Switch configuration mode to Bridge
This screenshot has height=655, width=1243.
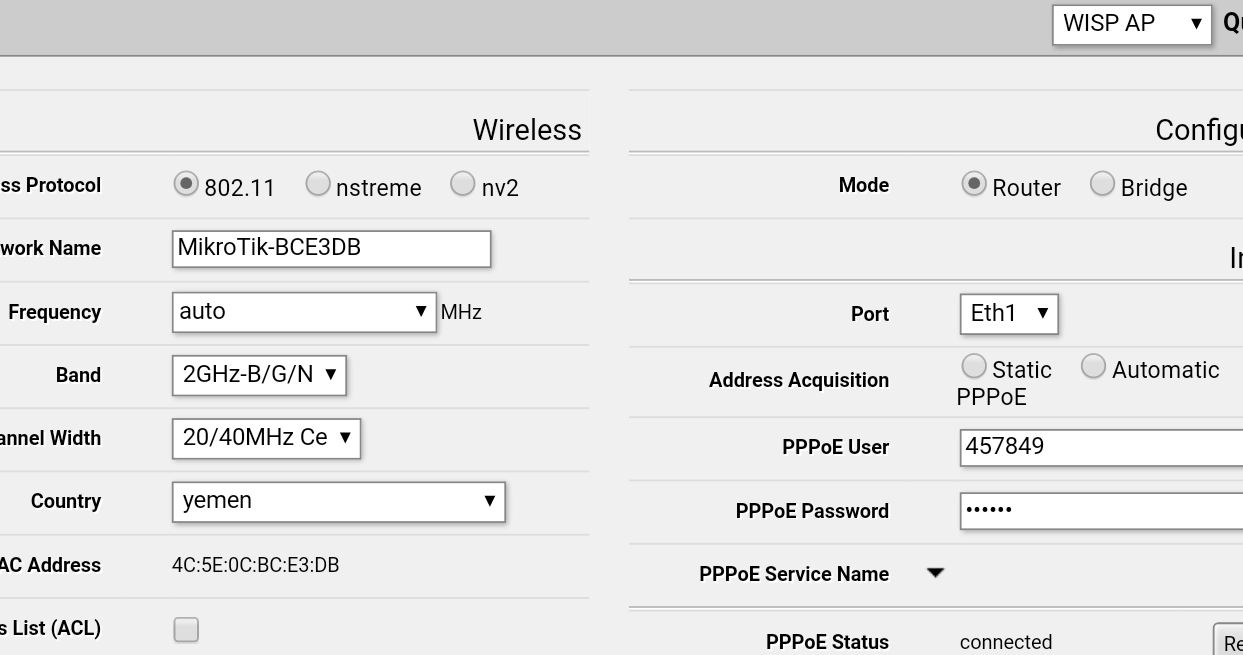1102,184
